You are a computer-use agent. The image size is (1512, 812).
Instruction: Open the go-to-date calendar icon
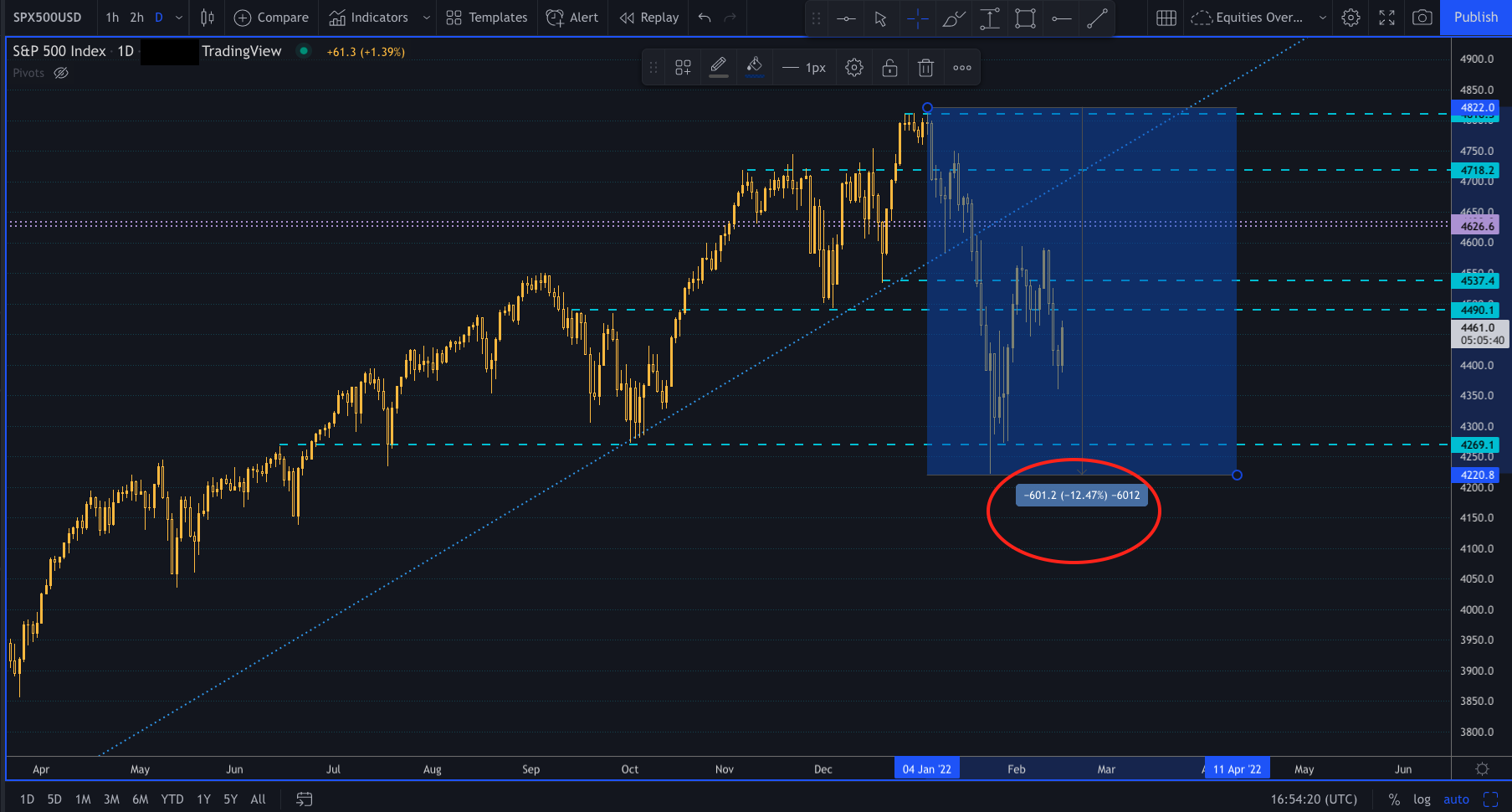point(305,799)
